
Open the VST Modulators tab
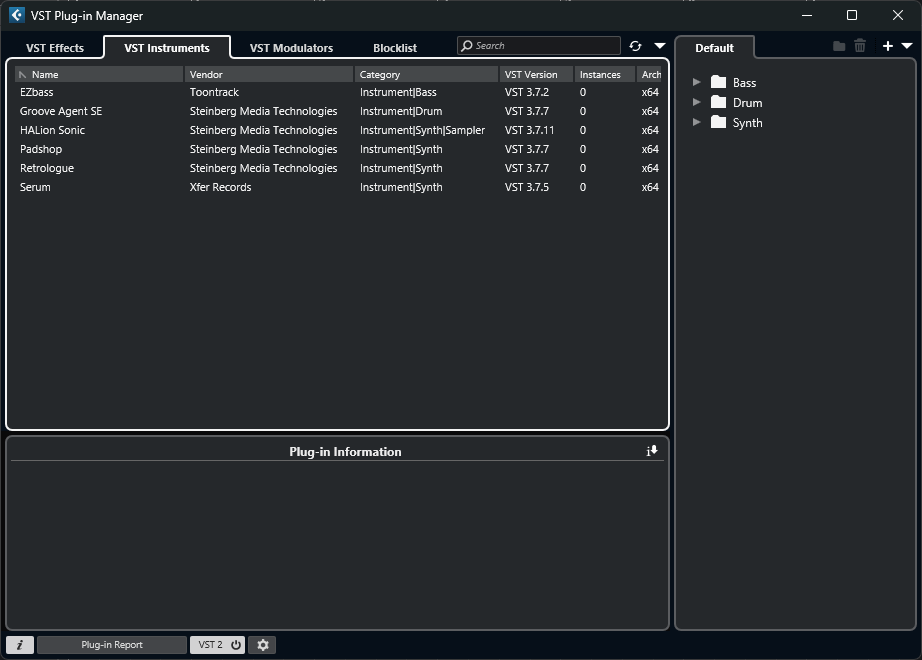pos(291,48)
